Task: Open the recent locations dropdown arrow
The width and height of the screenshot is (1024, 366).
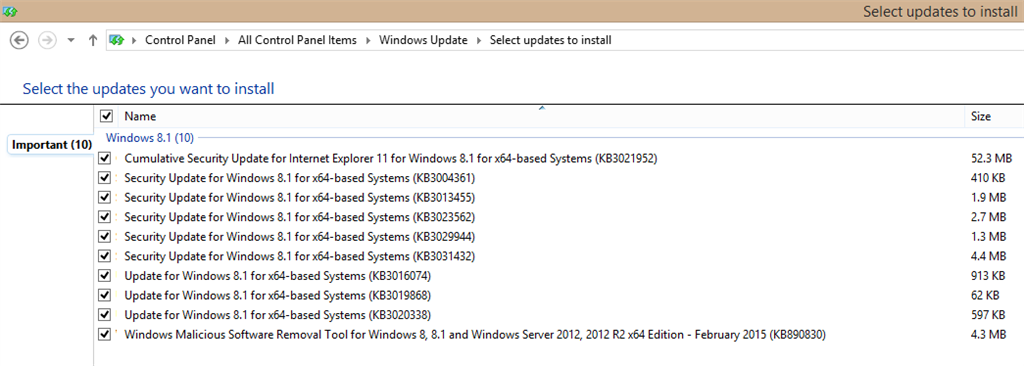Action: coord(71,41)
